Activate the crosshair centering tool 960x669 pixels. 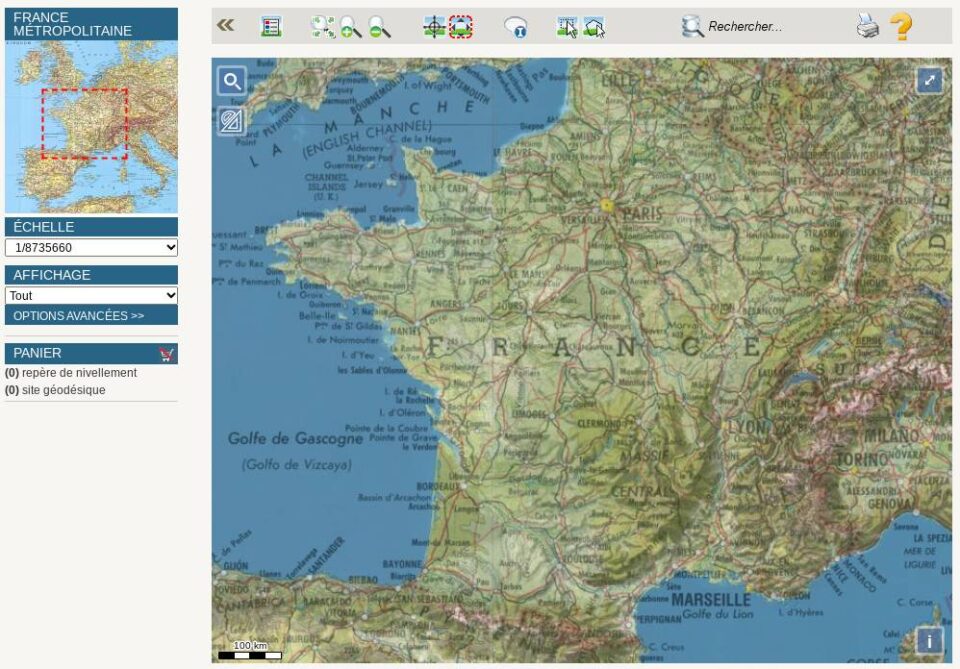[x=434, y=27]
